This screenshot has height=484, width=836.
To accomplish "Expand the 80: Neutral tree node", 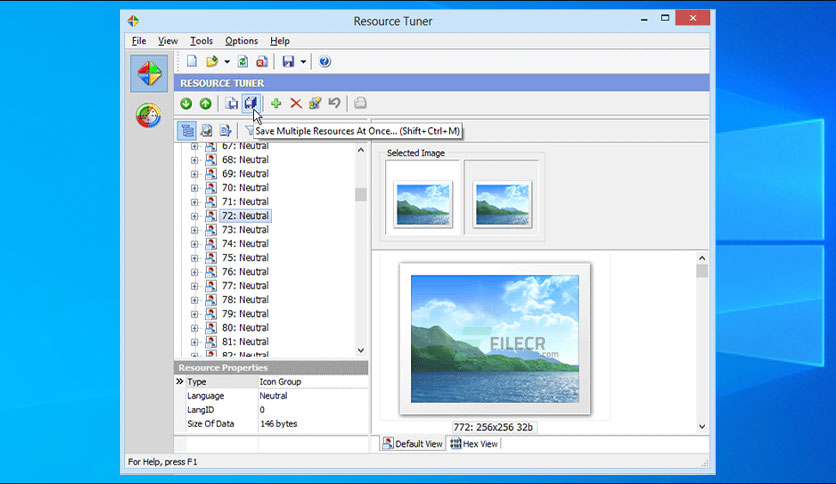I will click(x=195, y=328).
